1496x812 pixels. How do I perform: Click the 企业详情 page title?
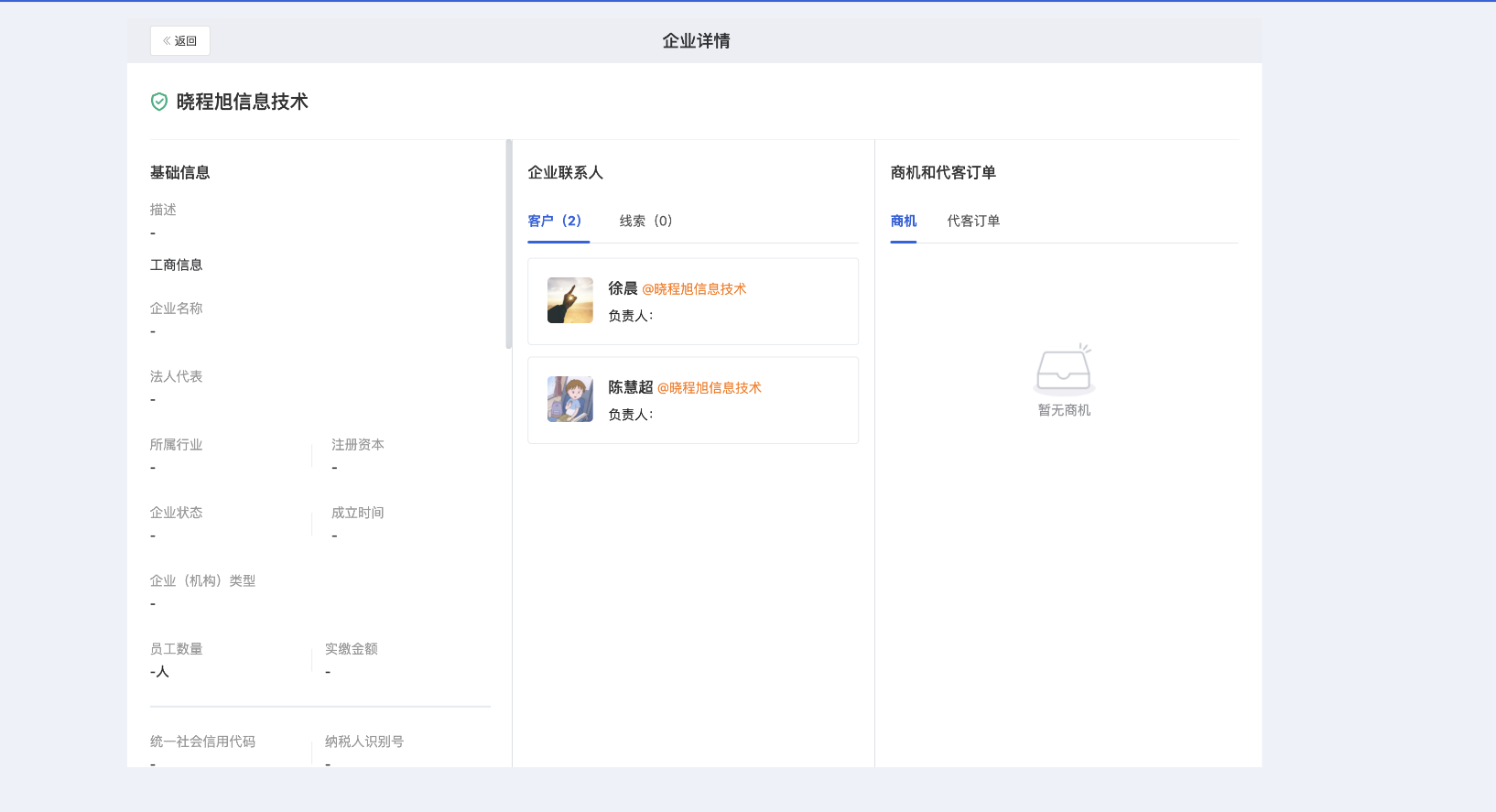coord(696,40)
